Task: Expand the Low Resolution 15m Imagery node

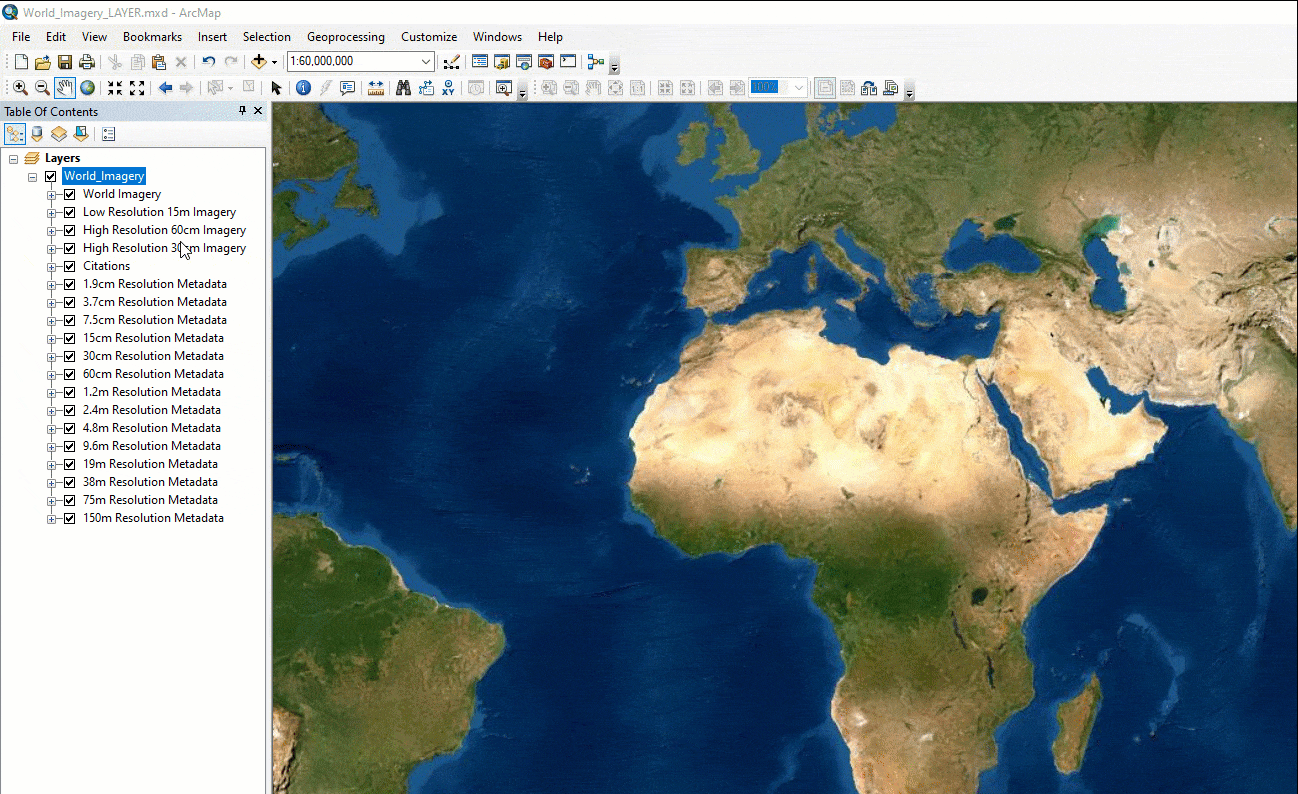Action: pos(52,211)
